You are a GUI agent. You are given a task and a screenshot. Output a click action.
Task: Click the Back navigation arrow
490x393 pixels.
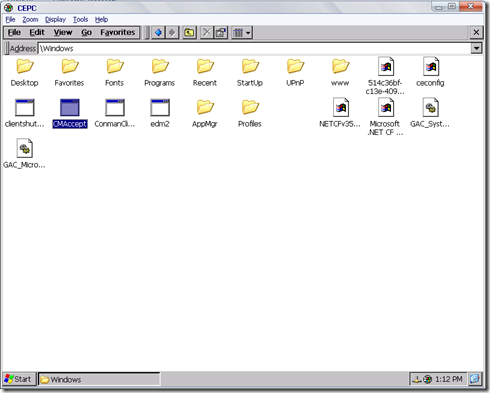click(x=158, y=33)
